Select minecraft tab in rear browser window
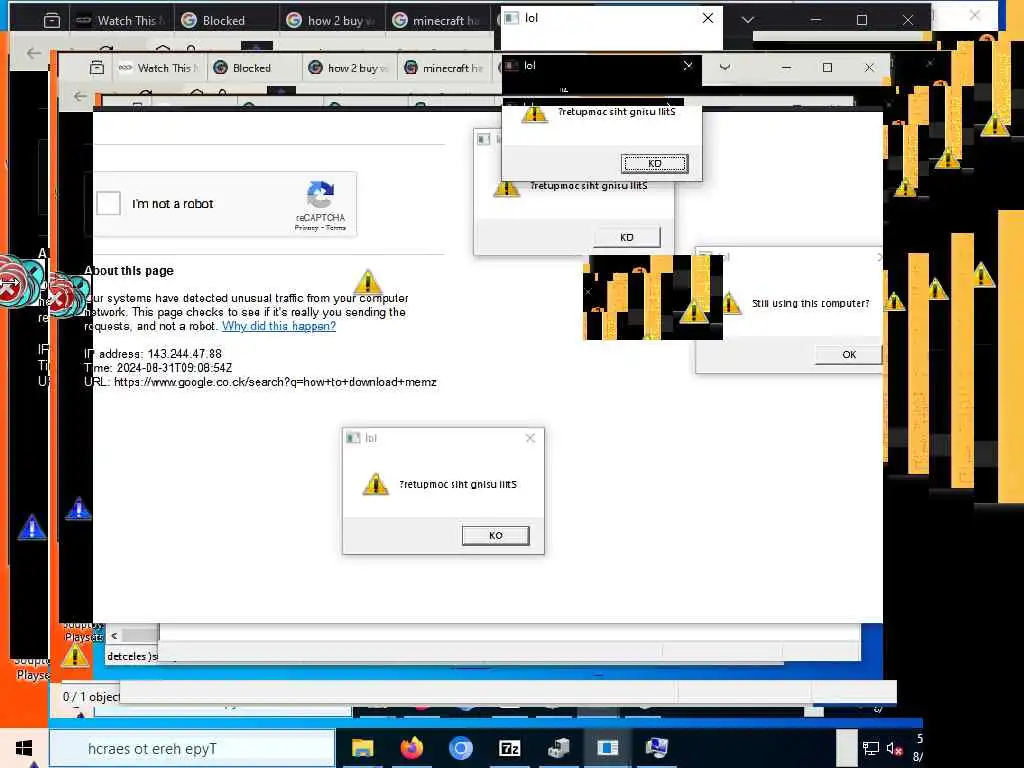The height and width of the screenshot is (768, 1024). coord(438,21)
